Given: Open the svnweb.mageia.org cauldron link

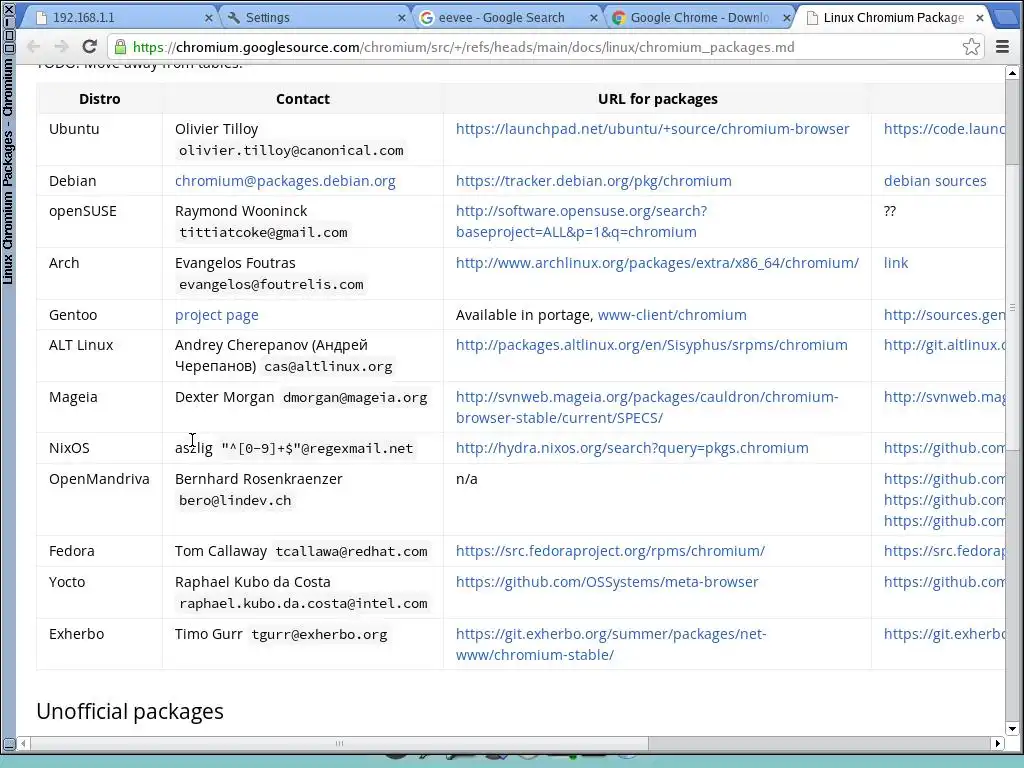Looking at the screenshot, I should [x=647, y=407].
